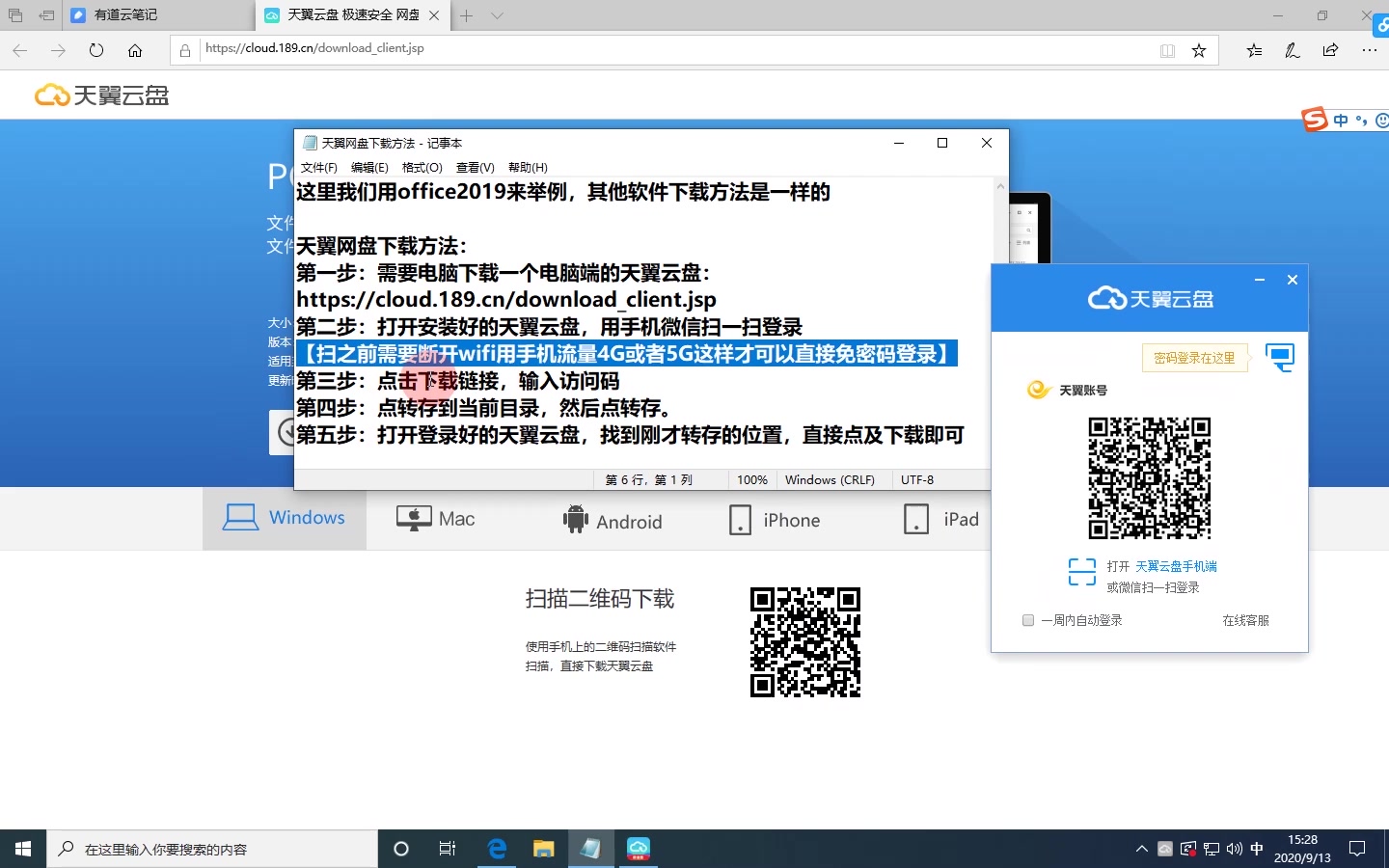Open the Windows Start menu
The height and width of the screenshot is (868, 1389).
23,849
